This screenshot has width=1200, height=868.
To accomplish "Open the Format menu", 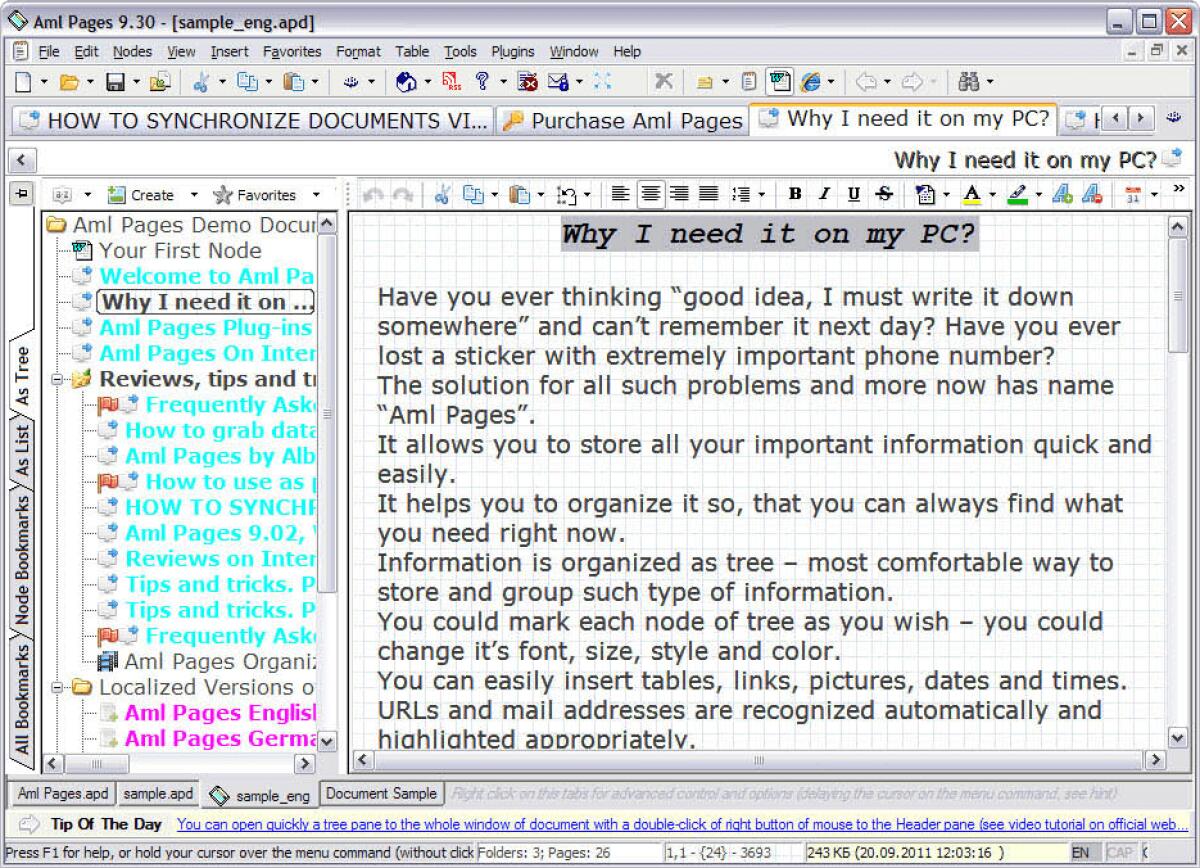I will pyautogui.click(x=358, y=51).
